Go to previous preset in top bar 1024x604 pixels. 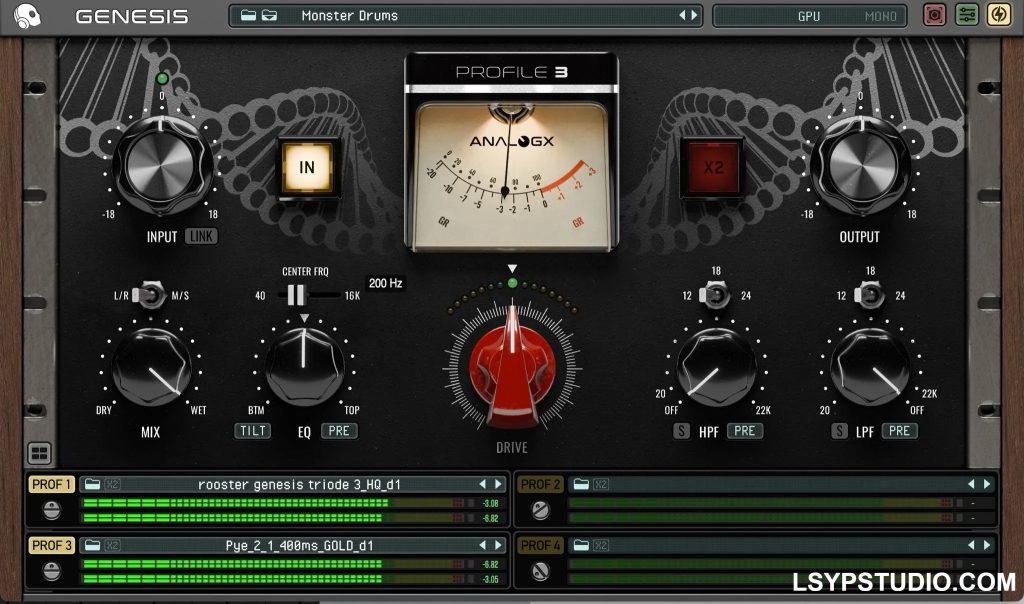point(682,15)
